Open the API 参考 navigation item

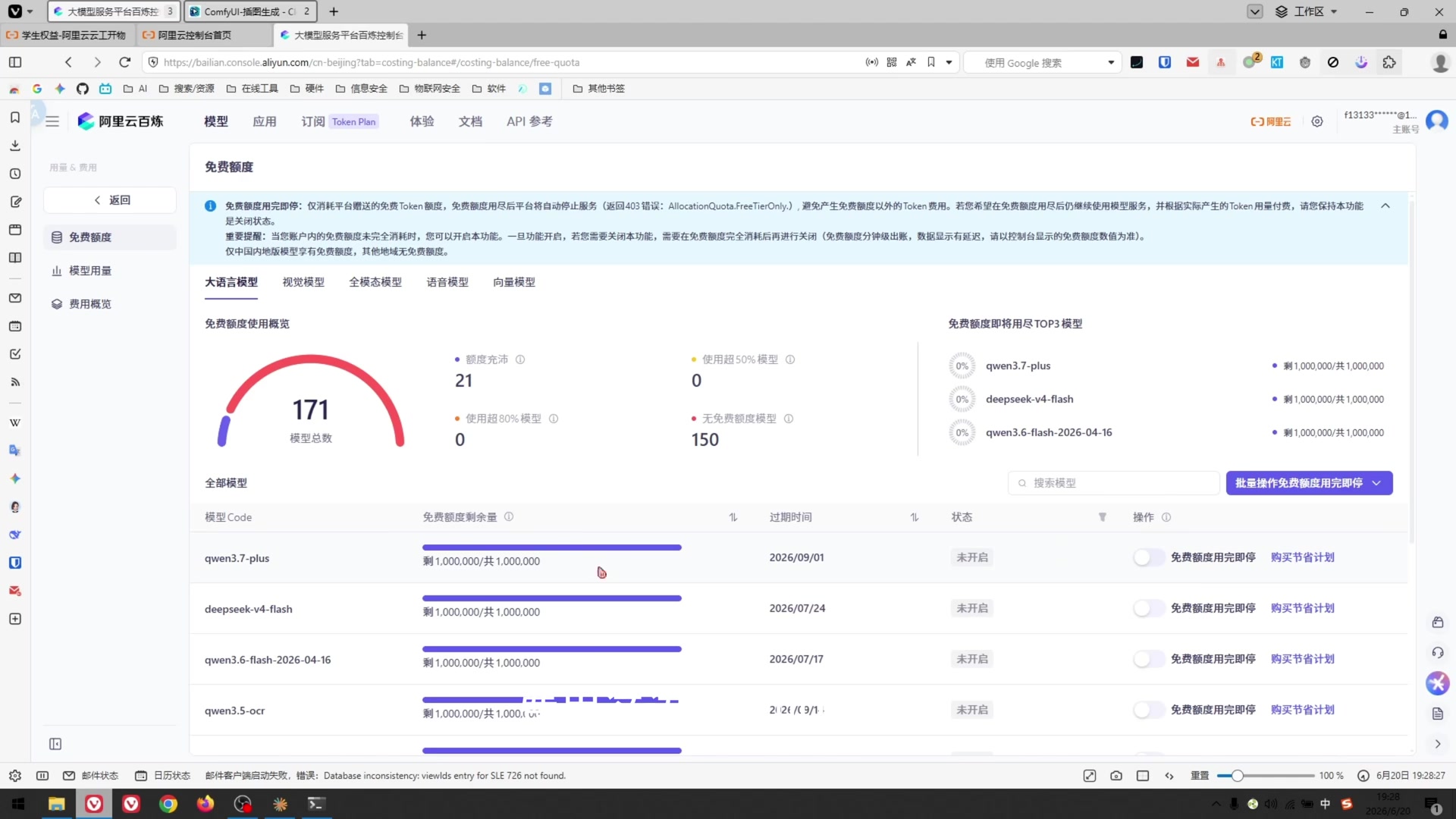(x=529, y=121)
